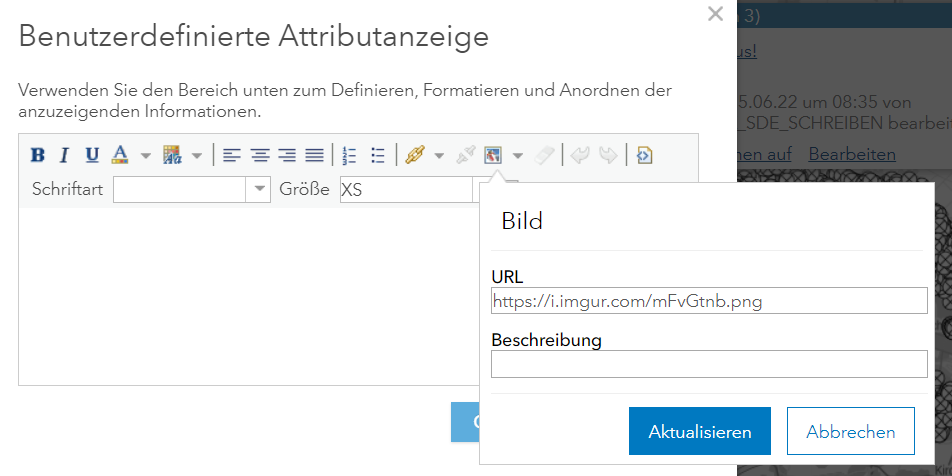Image resolution: width=952 pixels, height=476 pixels.
Task: Align text left
Action: (231, 155)
